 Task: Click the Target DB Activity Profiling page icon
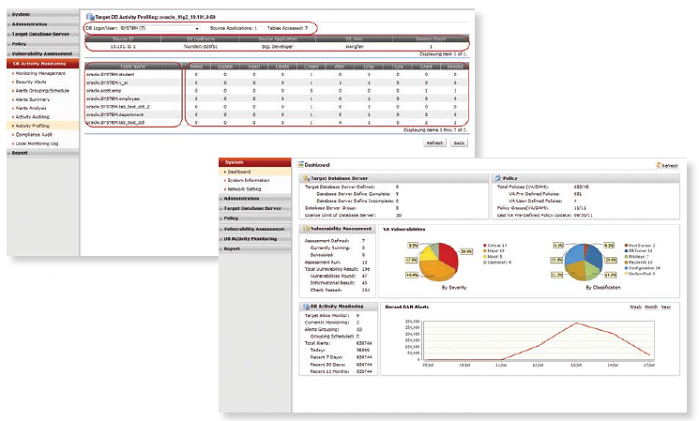point(90,17)
